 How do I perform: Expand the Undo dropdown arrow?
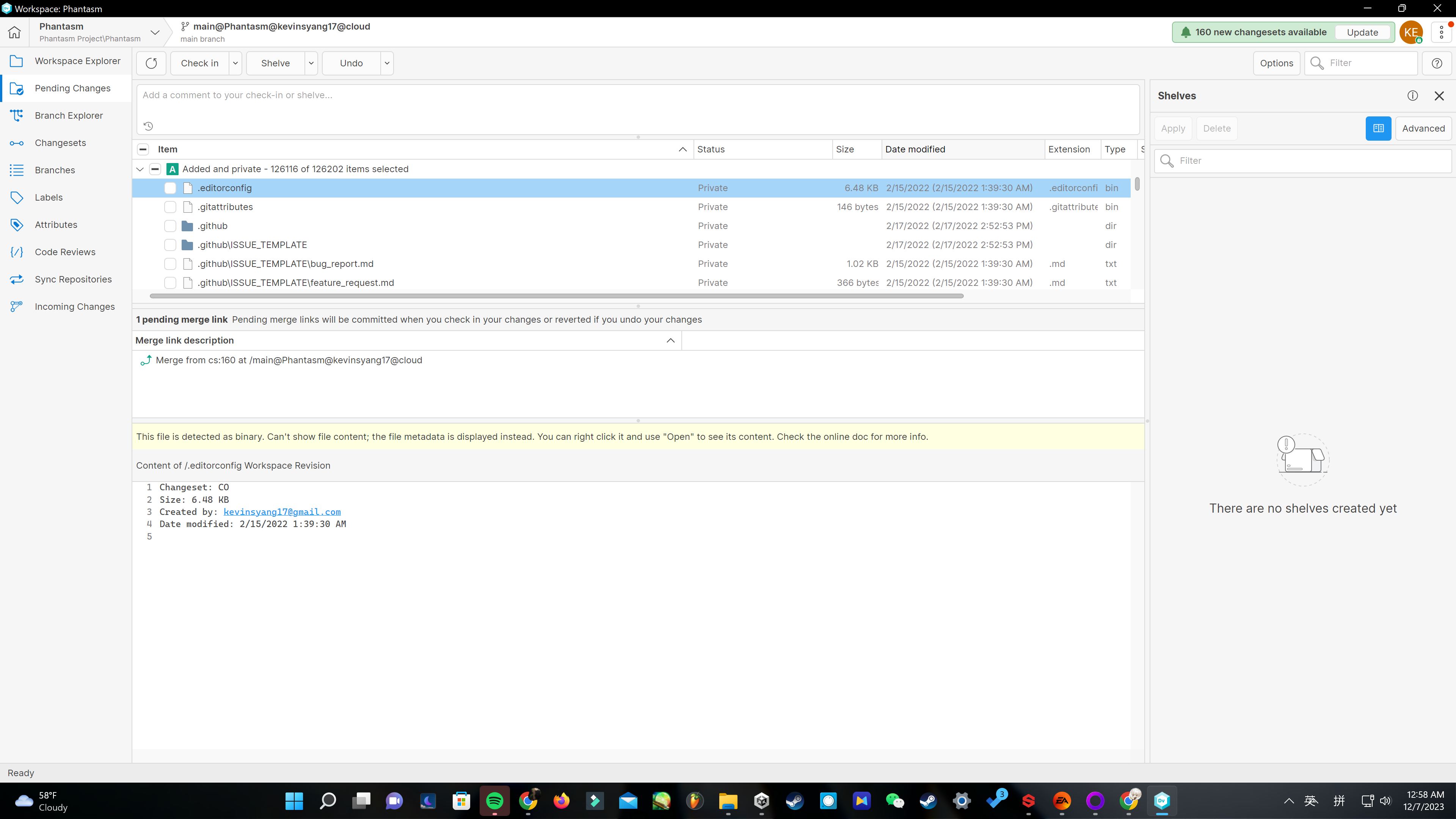pyautogui.click(x=387, y=63)
